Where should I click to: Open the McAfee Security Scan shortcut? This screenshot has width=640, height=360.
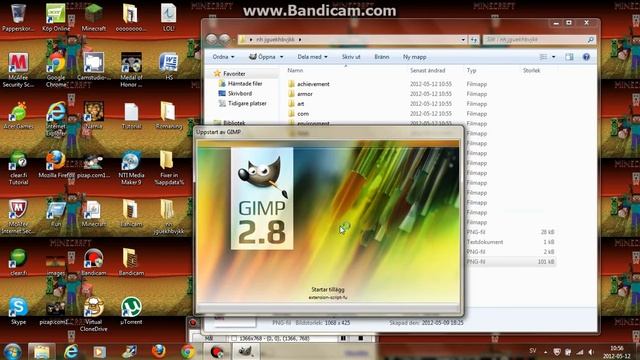click(x=18, y=70)
